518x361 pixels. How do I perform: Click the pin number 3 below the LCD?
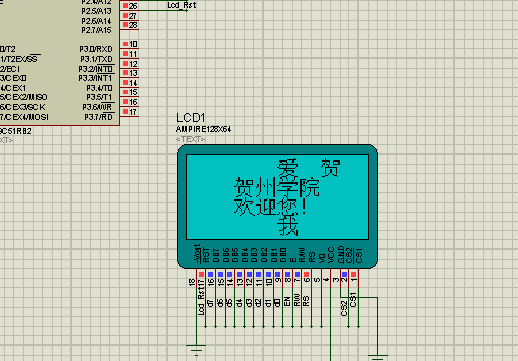click(x=336, y=280)
